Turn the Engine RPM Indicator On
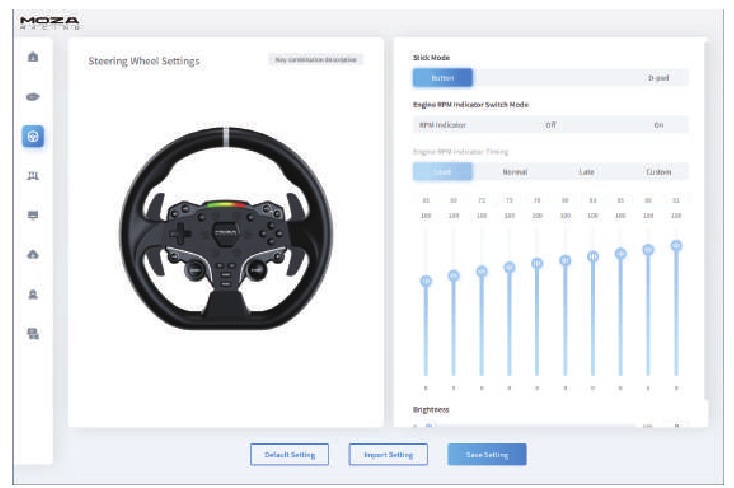This screenshot has width=734, height=488. point(659,125)
